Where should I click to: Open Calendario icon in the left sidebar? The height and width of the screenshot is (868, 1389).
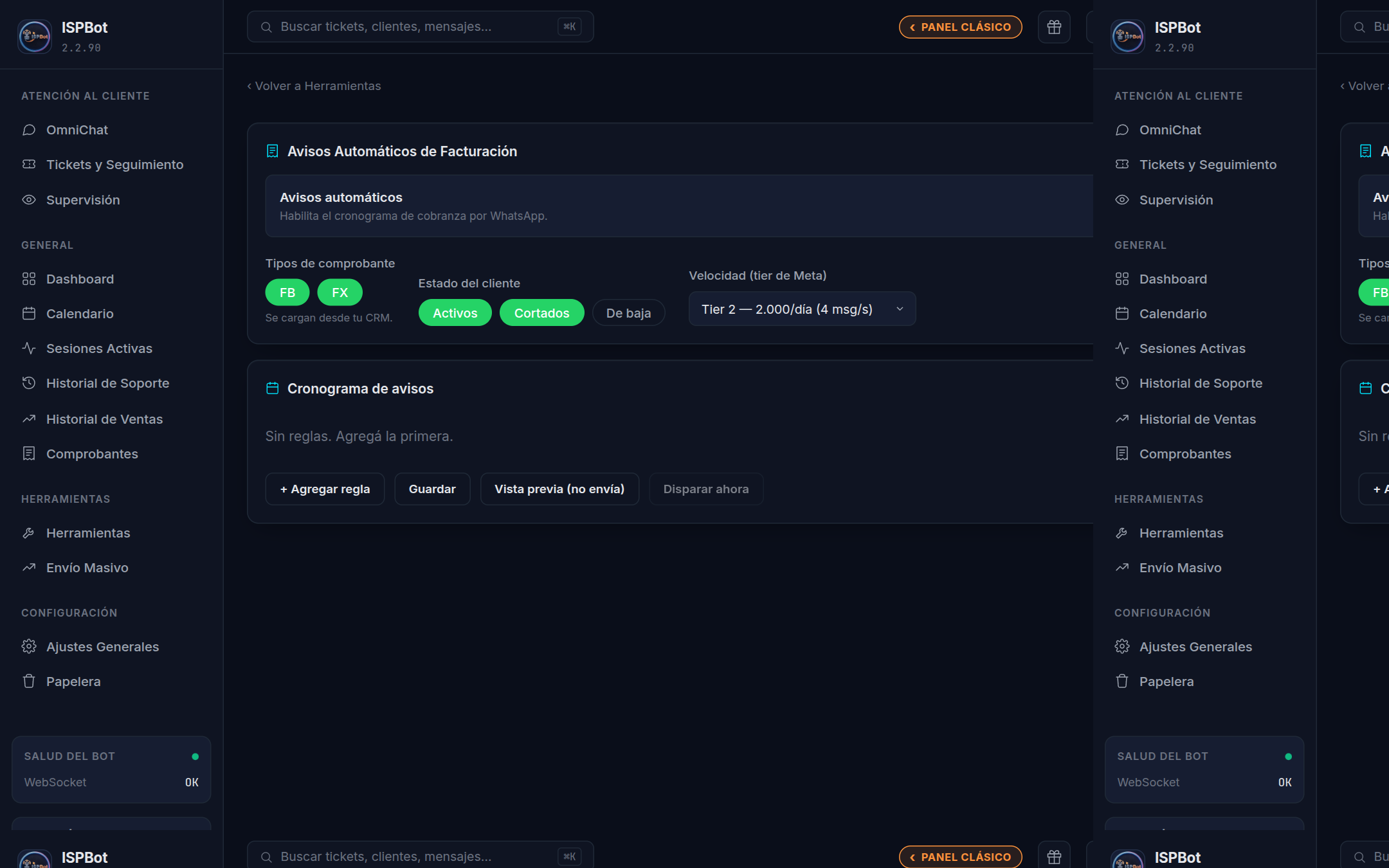click(29, 314)
